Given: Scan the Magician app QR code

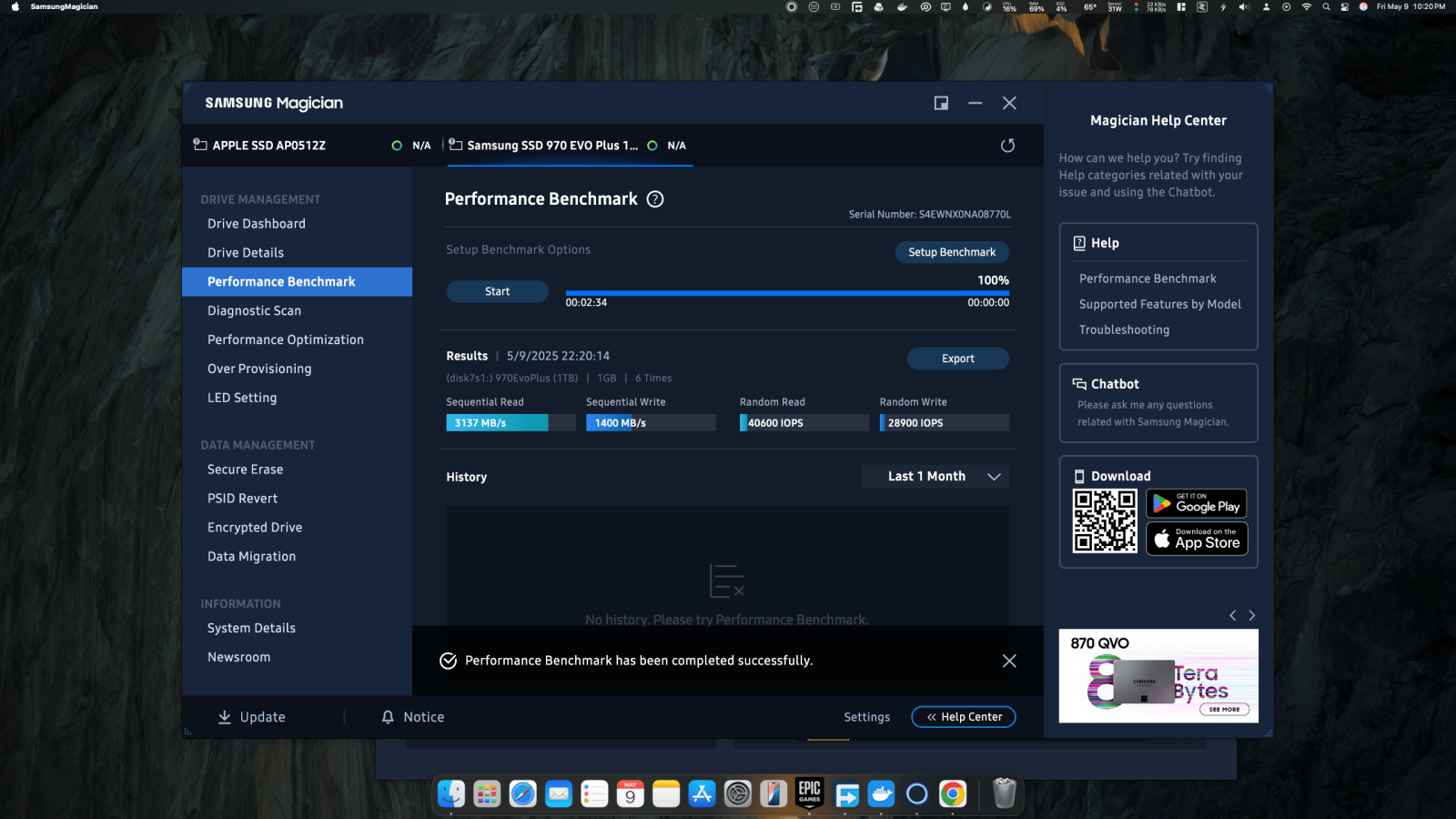Looking at the screenshot, I should coord(1105,521).
